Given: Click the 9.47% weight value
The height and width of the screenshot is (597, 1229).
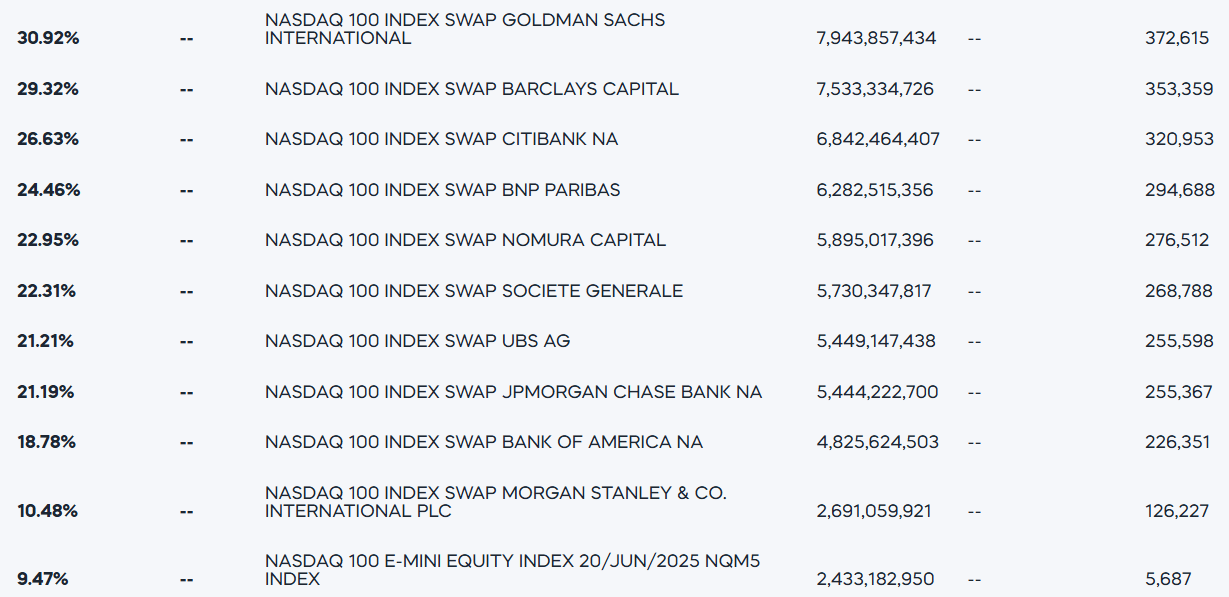Looking at the screenshot, I should [44, 578].
